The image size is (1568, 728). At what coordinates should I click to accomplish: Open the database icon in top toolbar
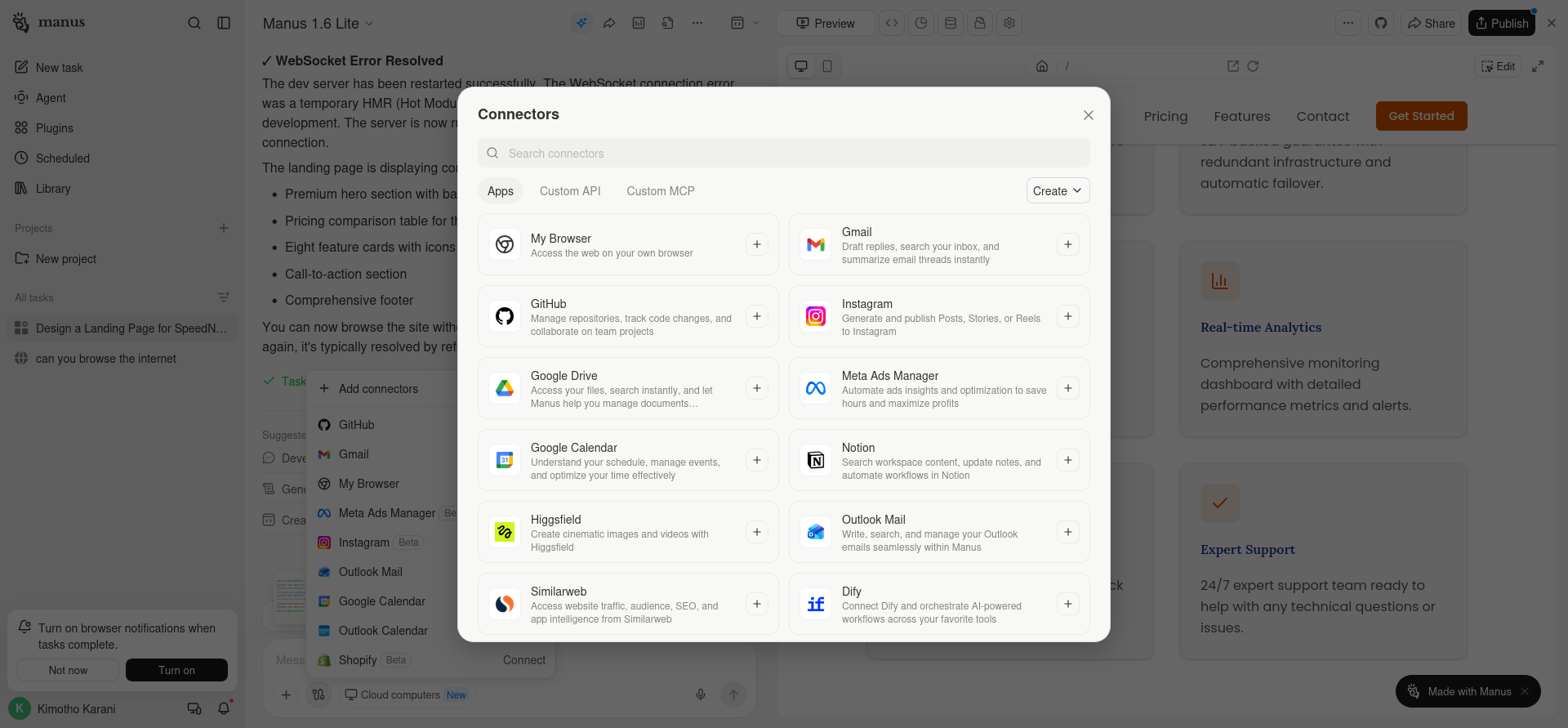[x=951, y=23]
